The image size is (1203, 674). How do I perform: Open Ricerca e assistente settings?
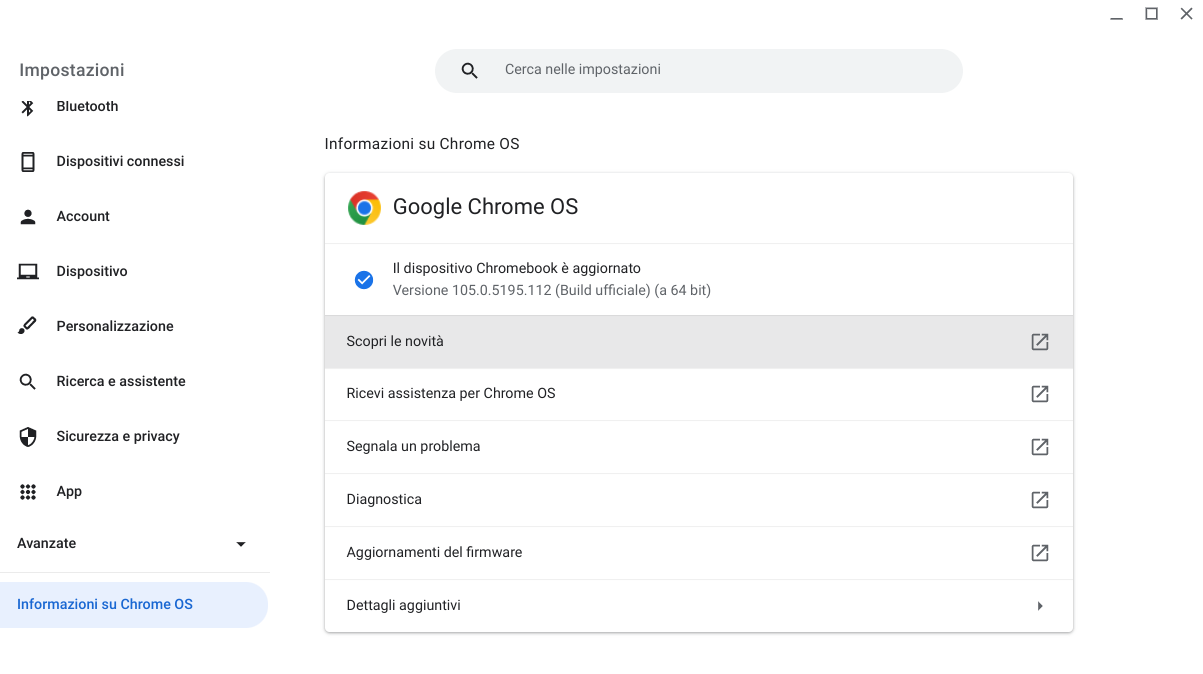pyautogui.click(x=121, y=382)
